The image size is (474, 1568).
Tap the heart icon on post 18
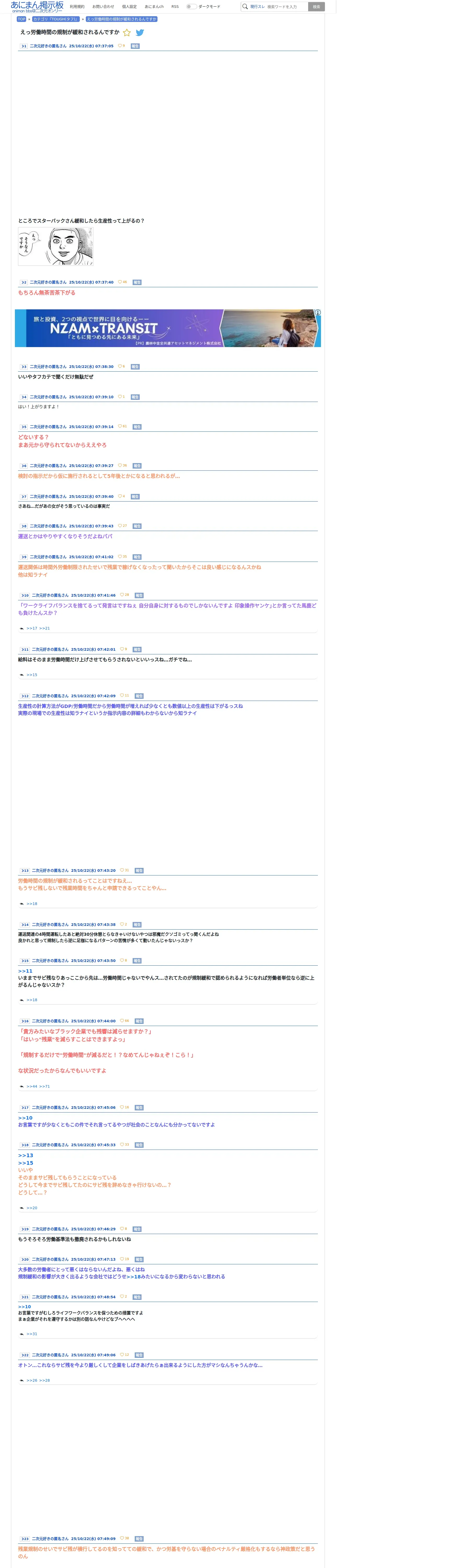[x=122, y=1144]
